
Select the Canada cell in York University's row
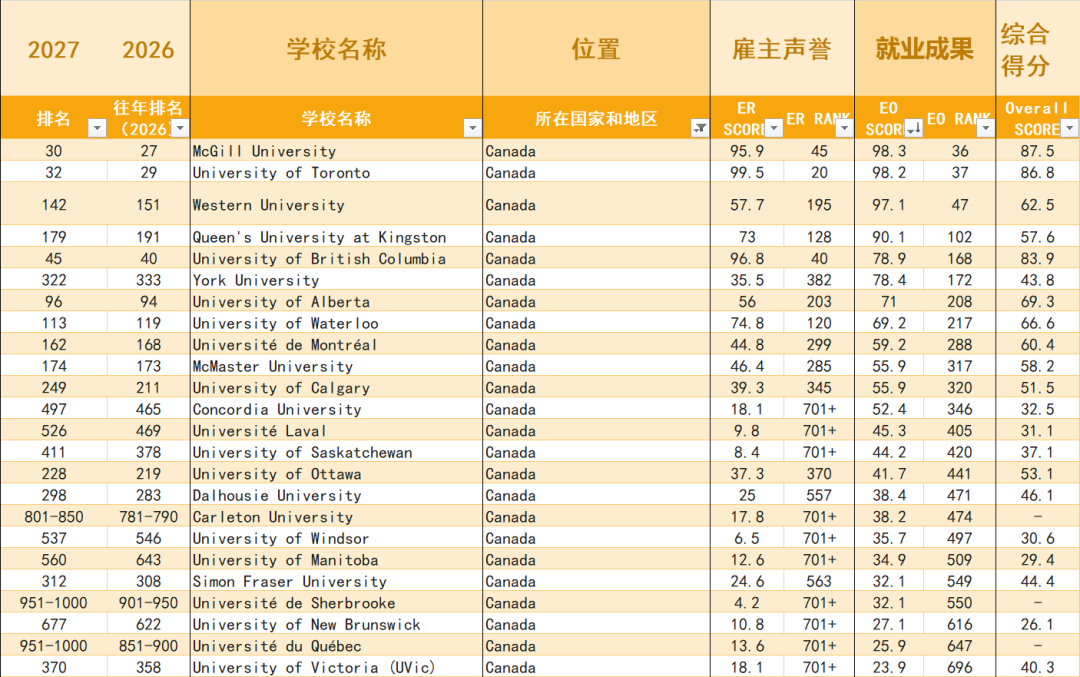596,280
